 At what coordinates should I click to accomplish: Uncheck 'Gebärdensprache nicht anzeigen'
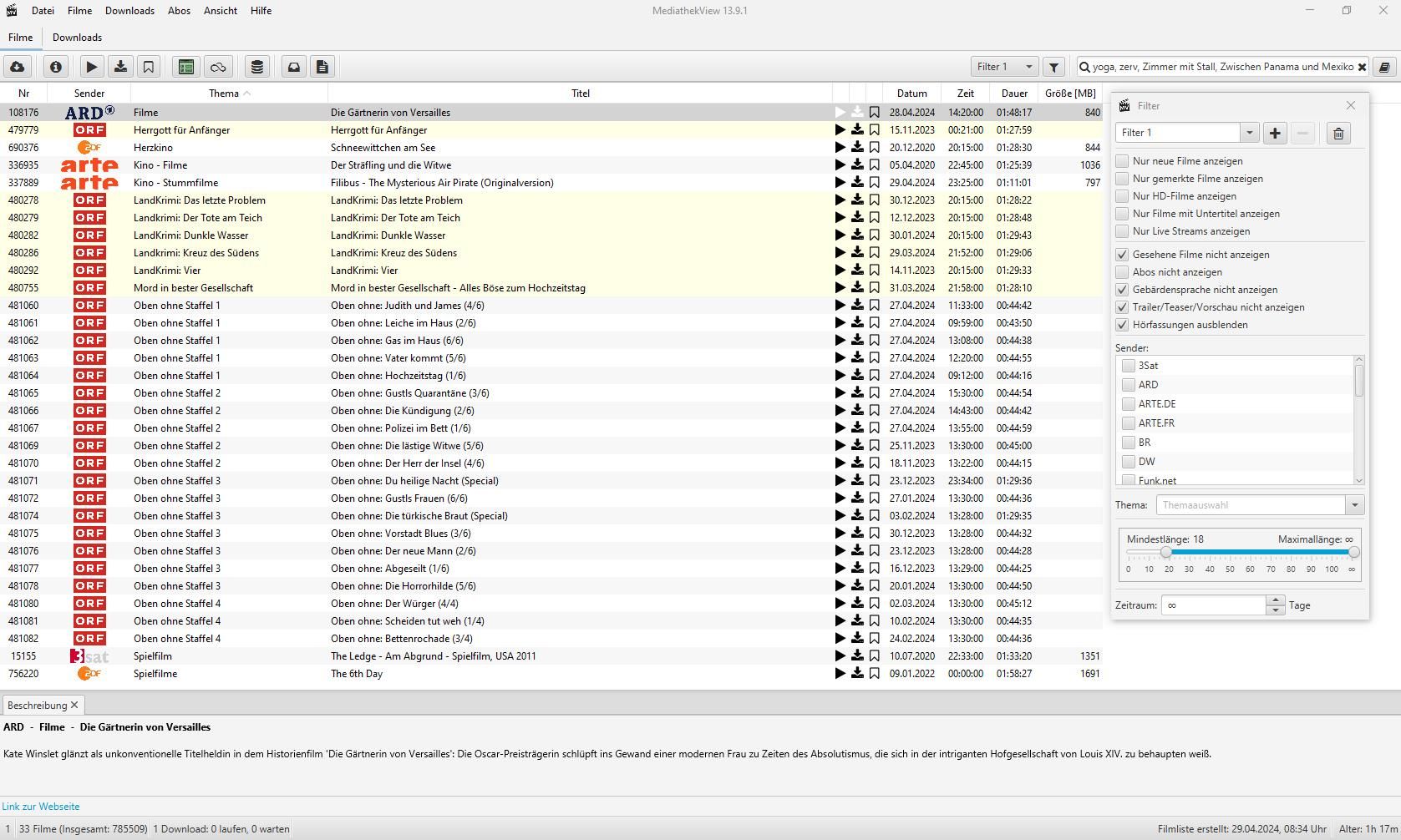click(x=1122, y=290)
